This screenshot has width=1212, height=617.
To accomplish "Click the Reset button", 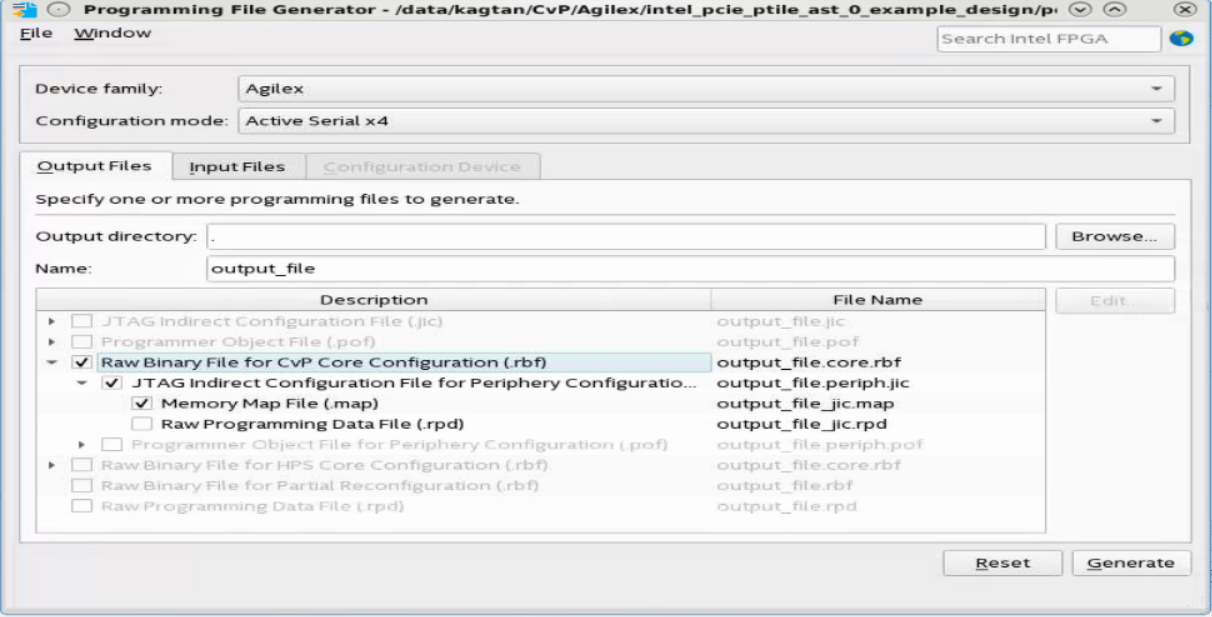I will (1003, 563).
